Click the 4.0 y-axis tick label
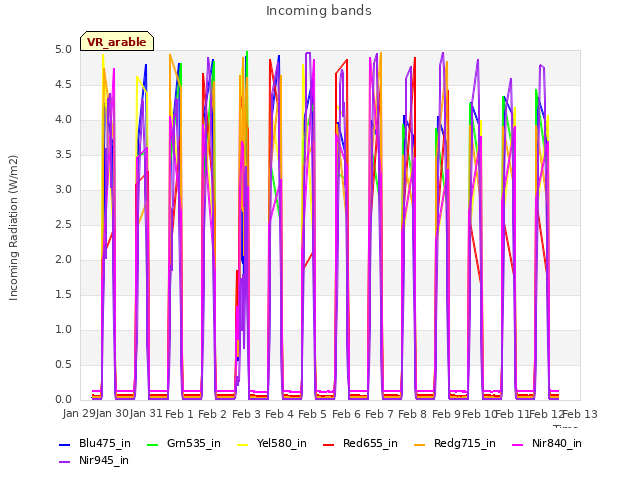 click(63, 120)
